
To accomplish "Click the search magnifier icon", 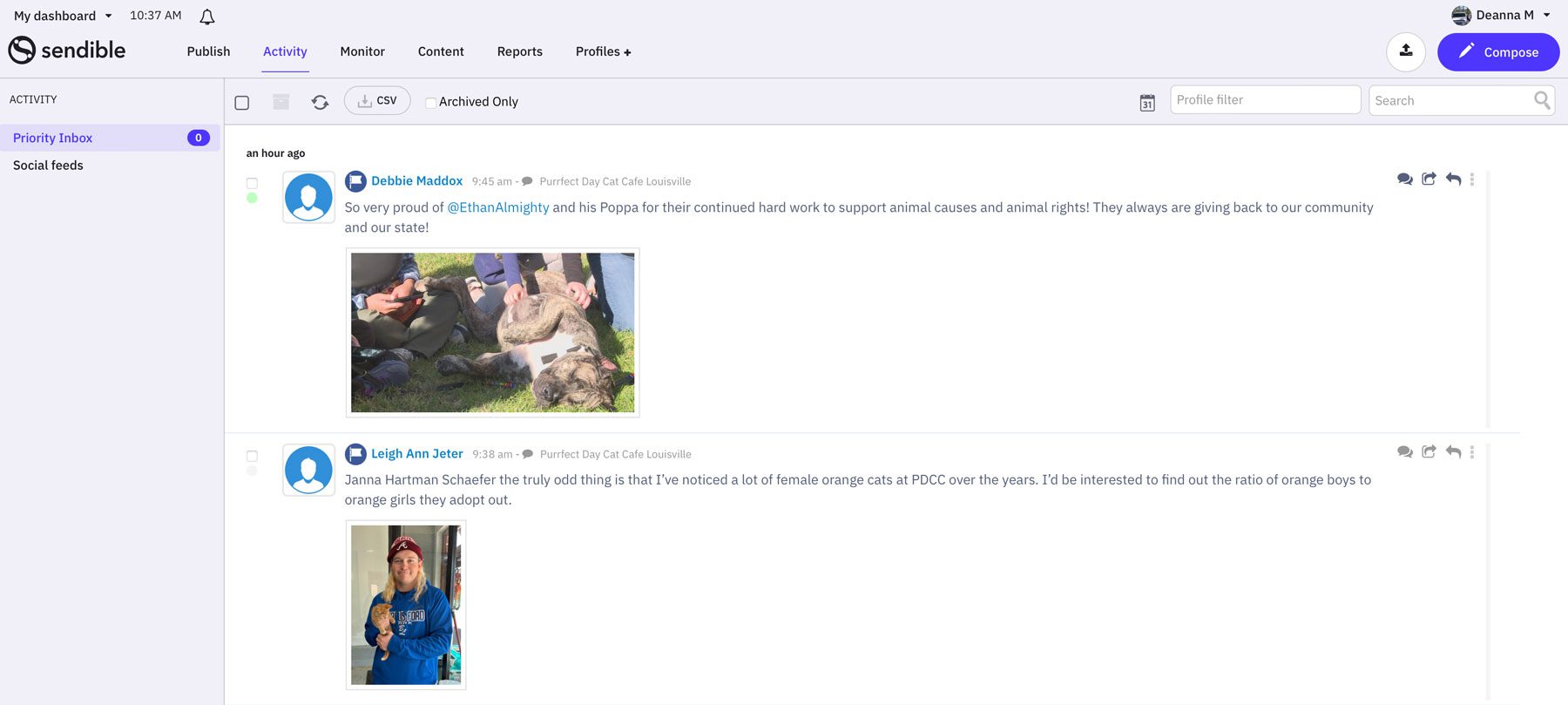I will 1542,100.
